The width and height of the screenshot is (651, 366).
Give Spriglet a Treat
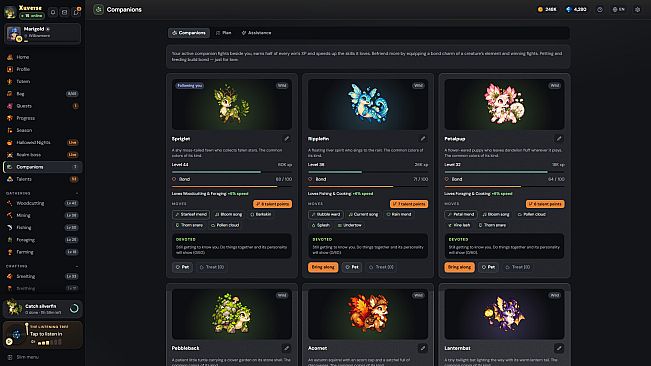tap(212, 267)
